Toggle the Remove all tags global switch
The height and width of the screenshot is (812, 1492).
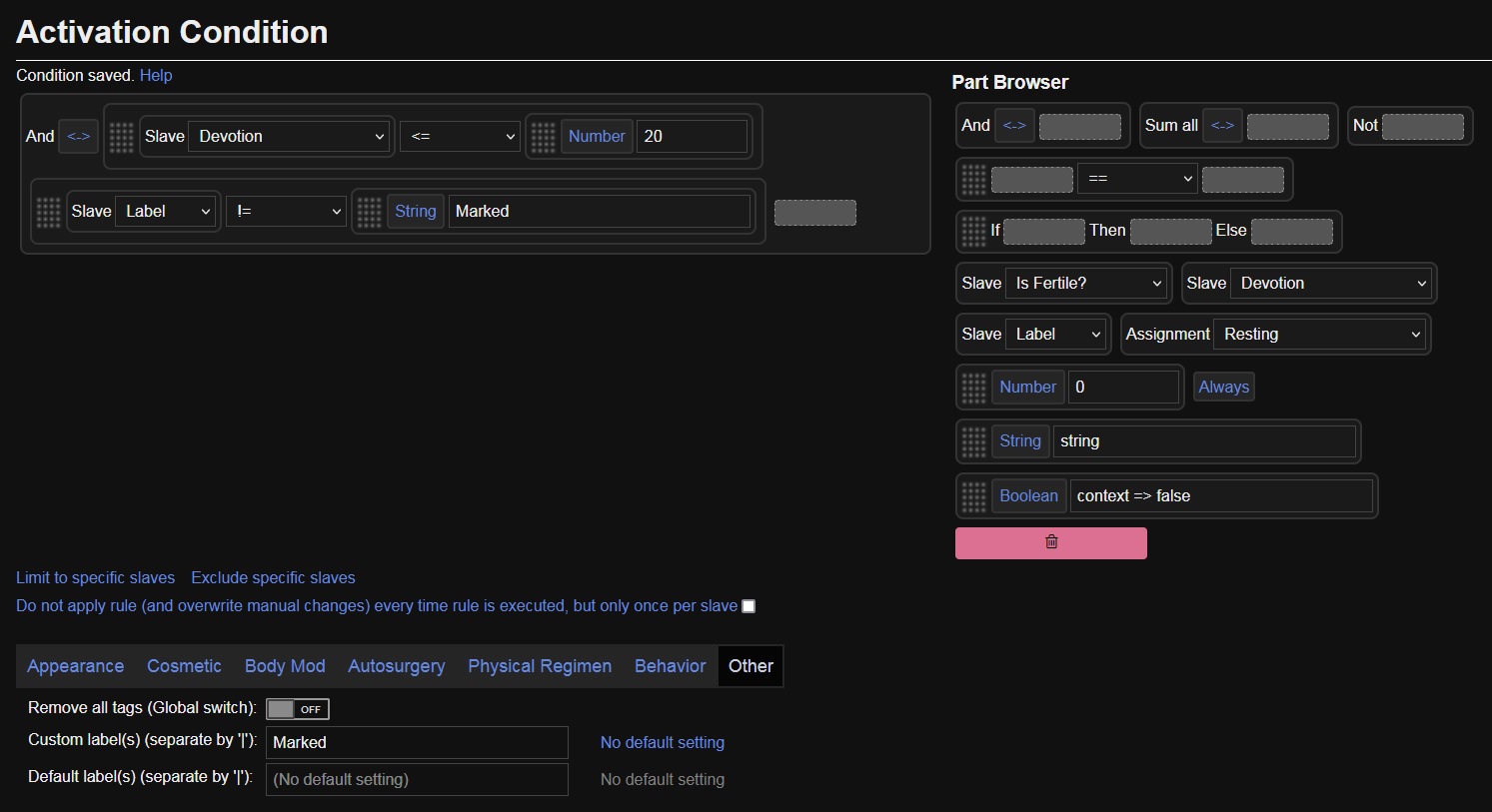click(x=297, y=709)
